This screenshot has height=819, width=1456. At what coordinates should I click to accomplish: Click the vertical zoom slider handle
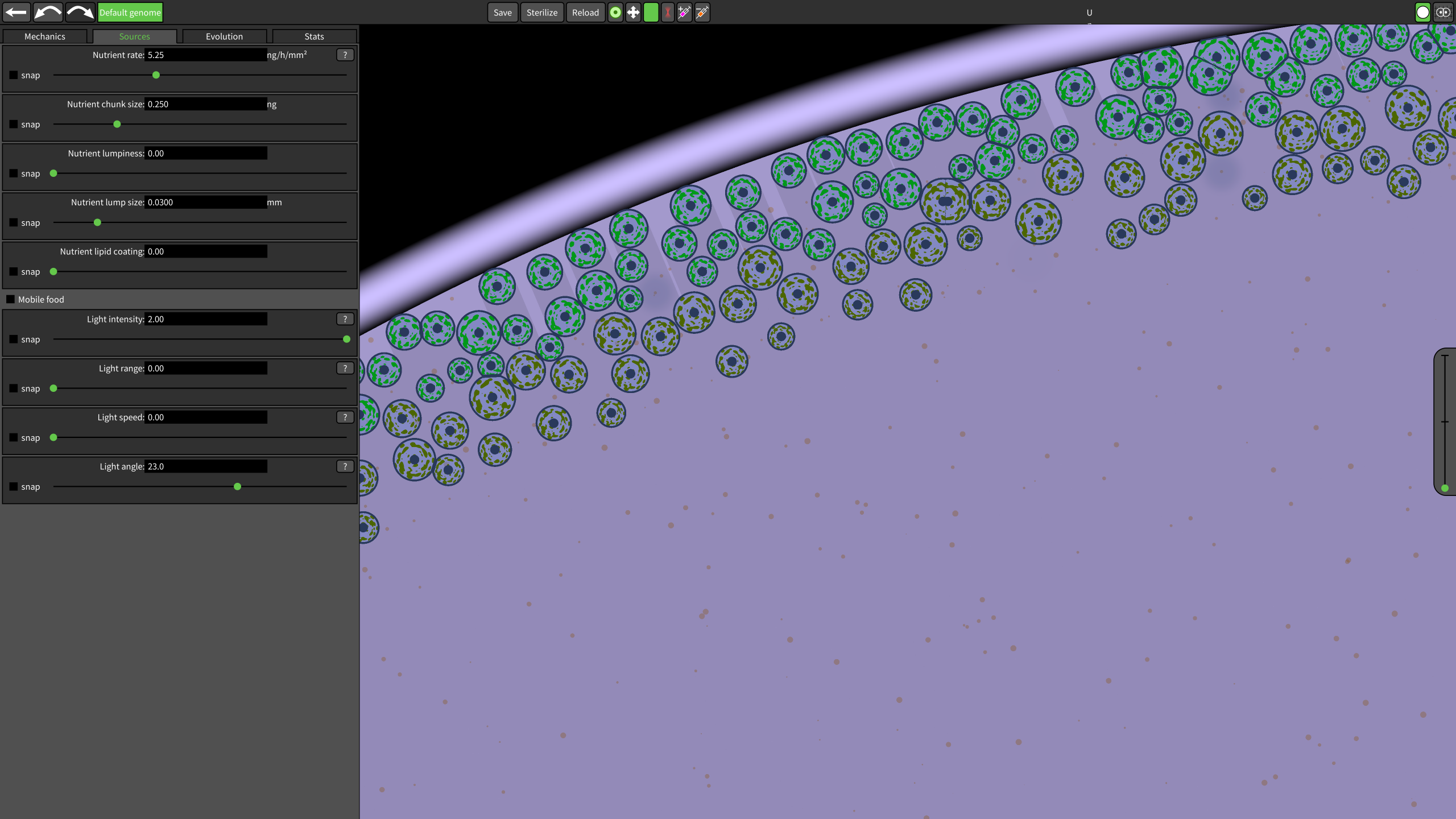tap(1445, 488)
